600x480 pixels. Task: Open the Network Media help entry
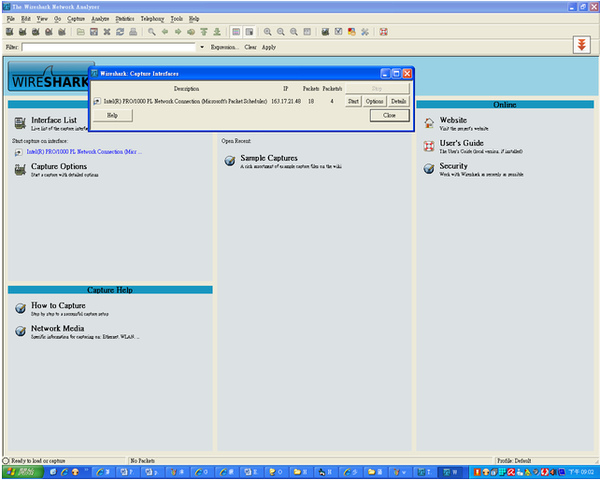(57, 328)
